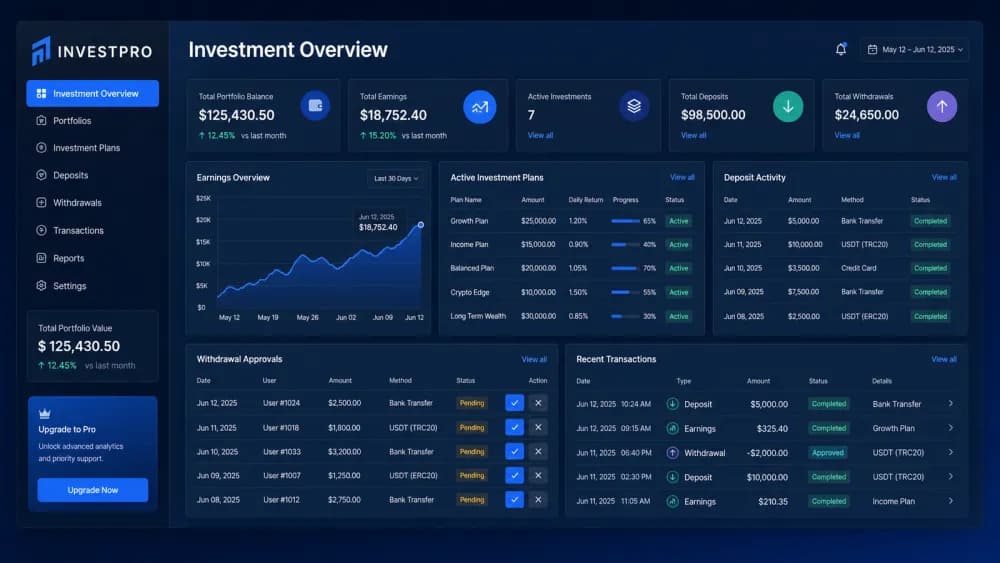
Task: Click Active status badge for Balanced Plan
Action: click(x=679, y=268)
